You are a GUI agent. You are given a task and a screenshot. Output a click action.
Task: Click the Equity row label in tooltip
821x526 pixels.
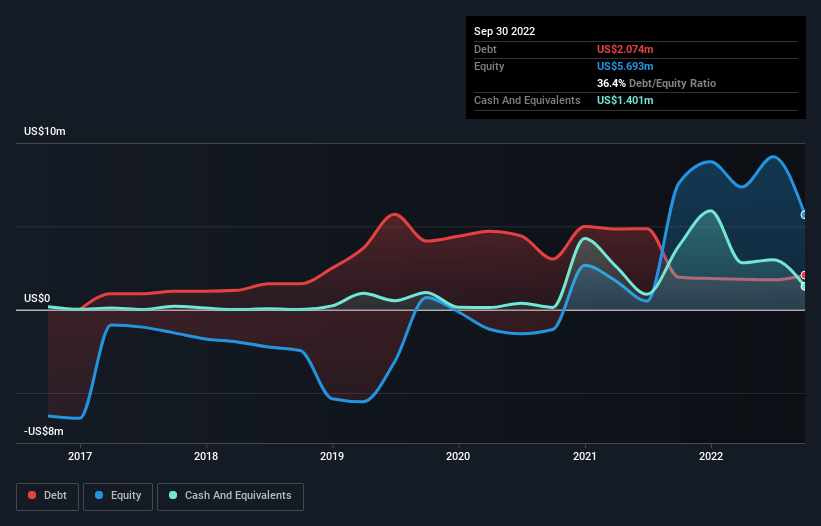click(x=489, y=66)
